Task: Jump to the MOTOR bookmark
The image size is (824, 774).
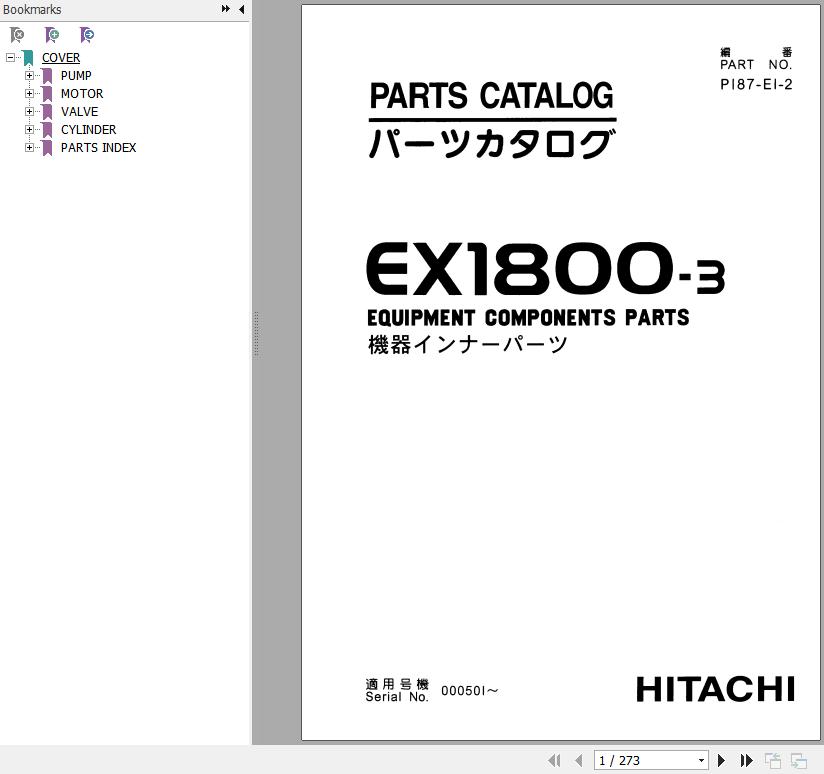Action: (82, 94)
